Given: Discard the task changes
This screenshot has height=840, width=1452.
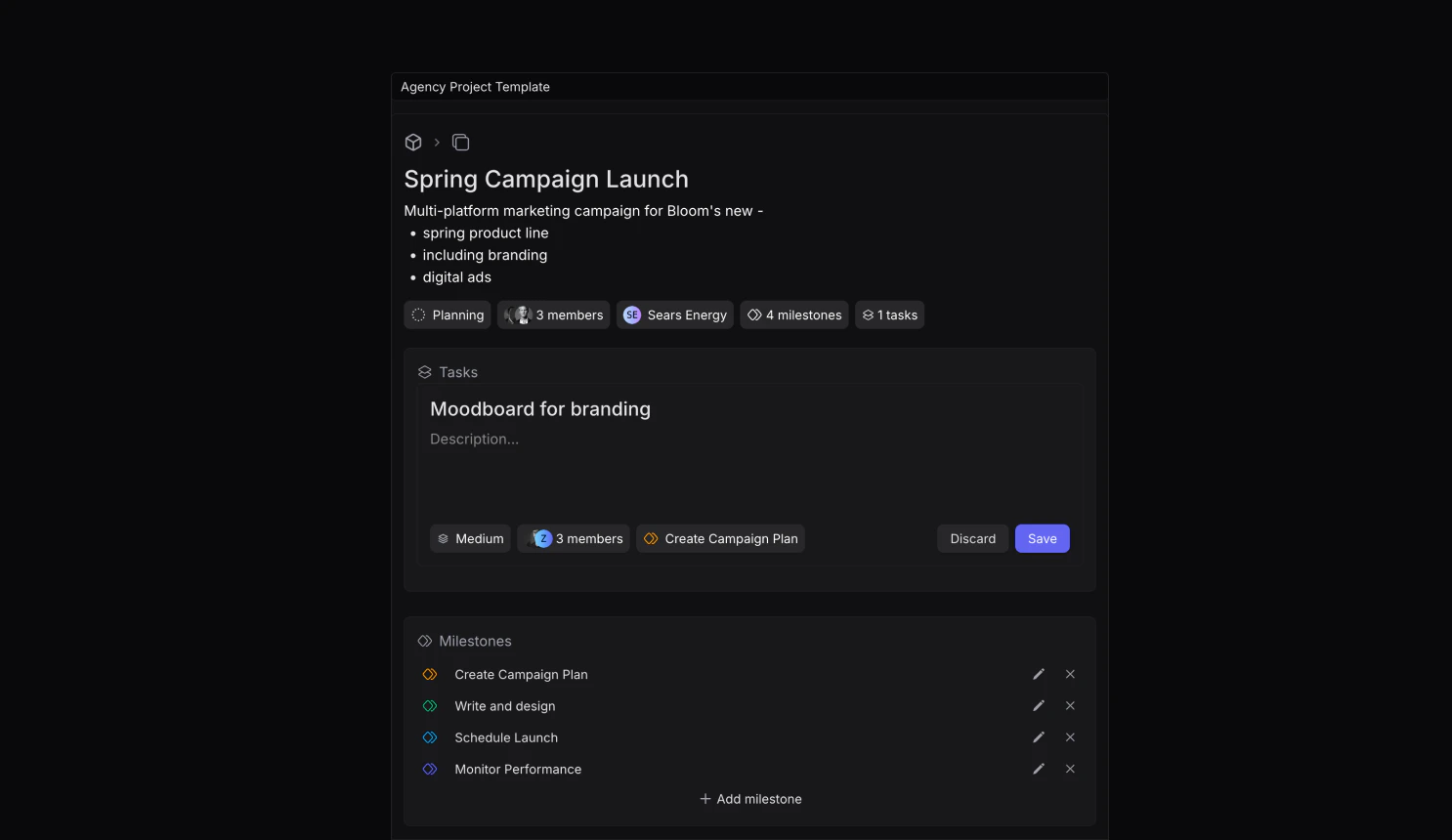Looking at the screenshot, I should coord(972,538).
